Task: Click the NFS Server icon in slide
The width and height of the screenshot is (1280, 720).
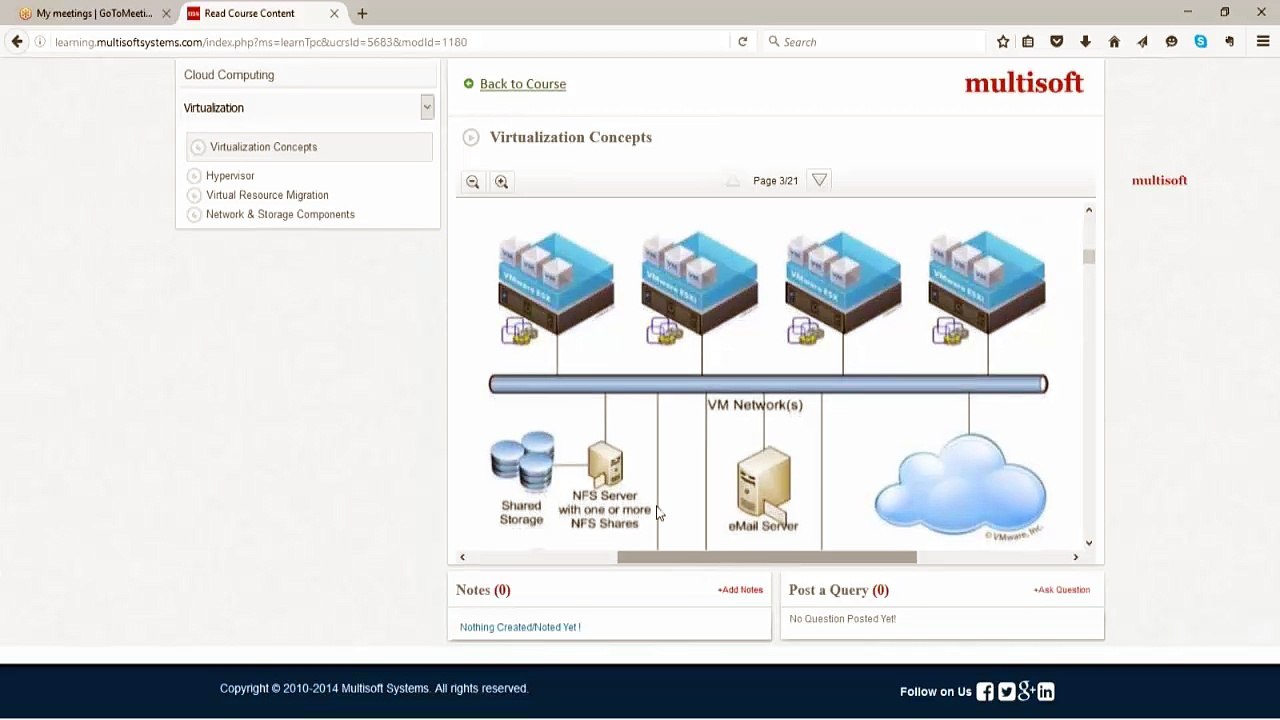Action: 605,465
